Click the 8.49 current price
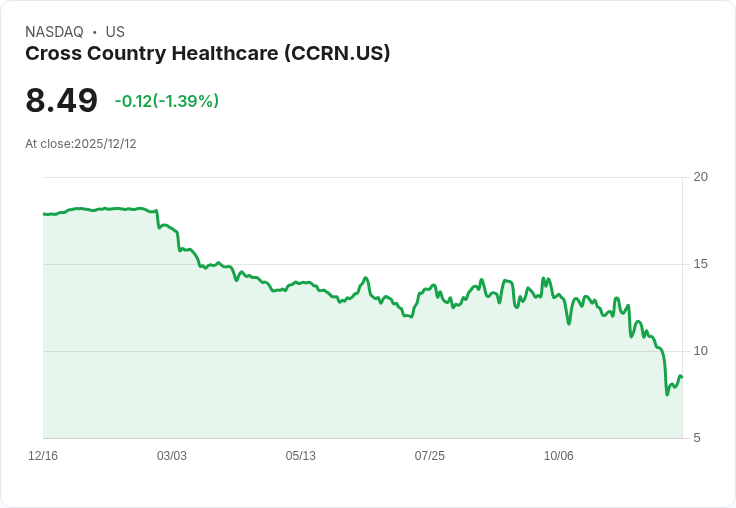736x508 pixels. (x=61, y=100)
